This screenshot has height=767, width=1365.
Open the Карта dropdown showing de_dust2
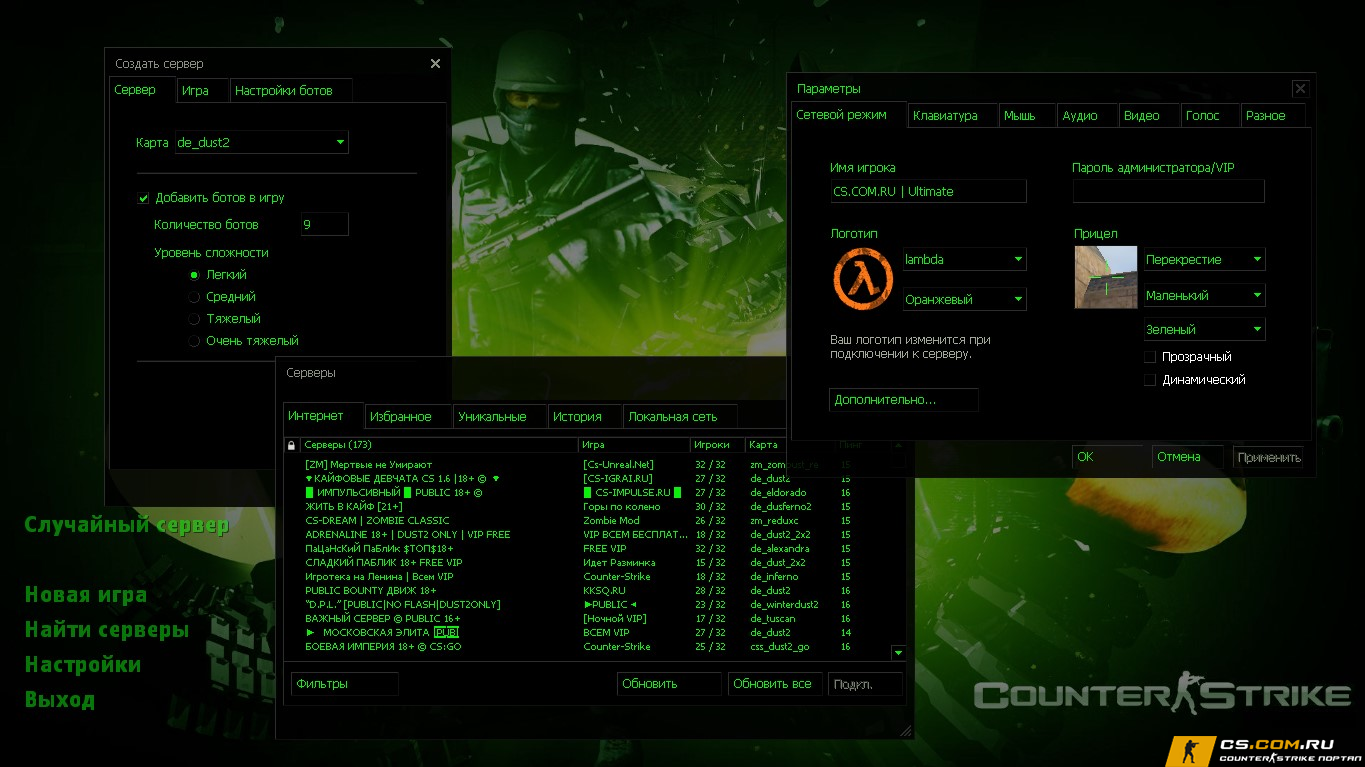(262, 143)
